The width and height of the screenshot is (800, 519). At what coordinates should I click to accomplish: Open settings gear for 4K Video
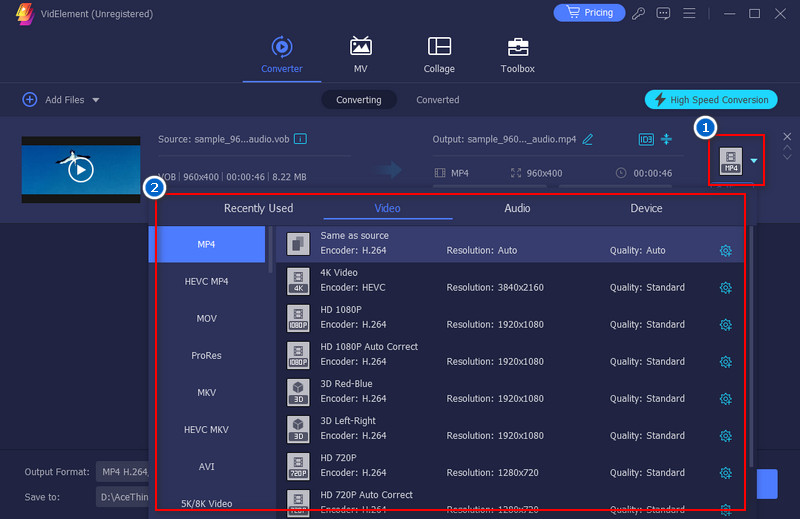click(x=726, y=288)
